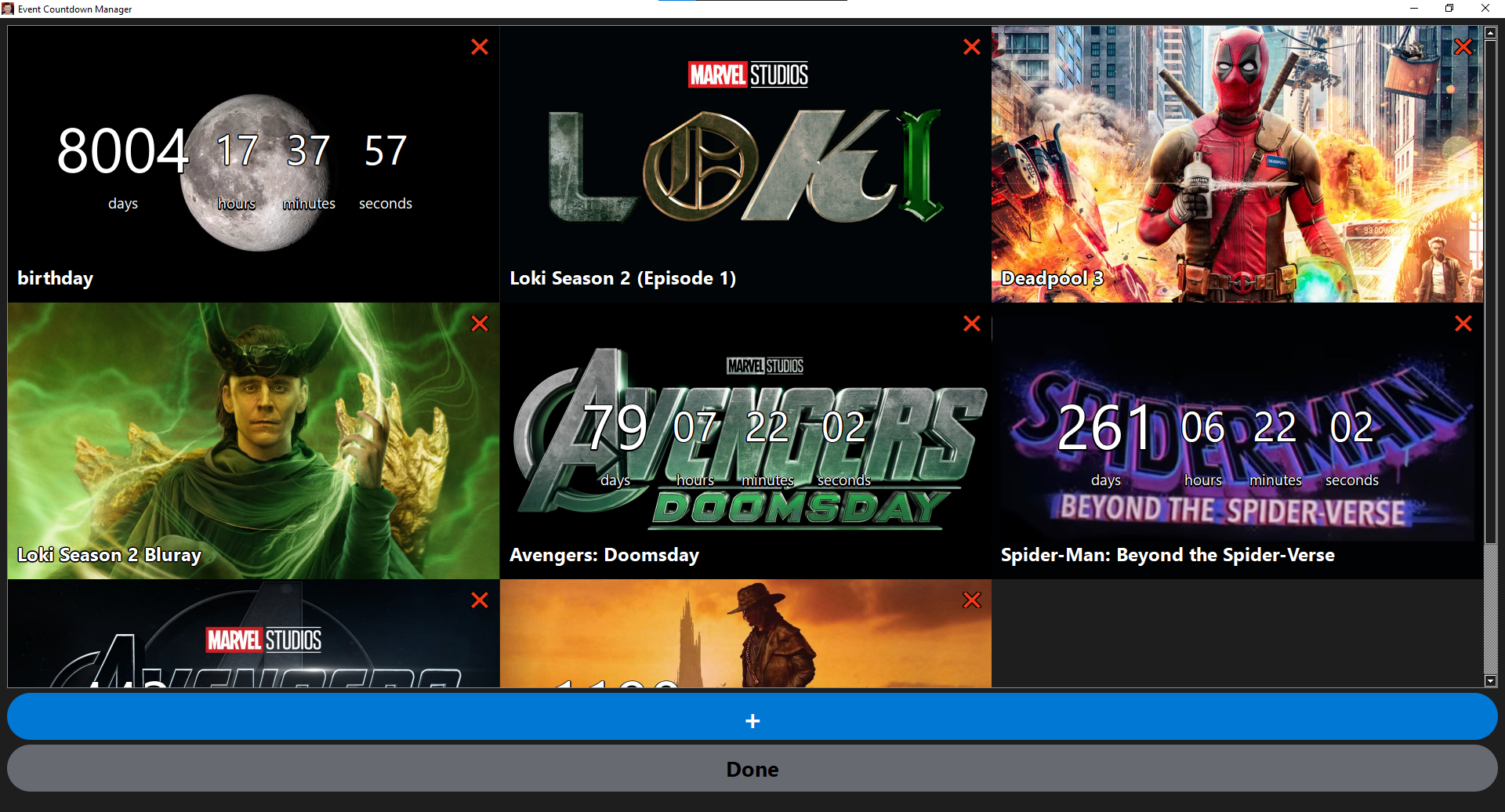This screenshot has height=812, width=1505.
Task: Click the 17 hours value on birthday
Action: [x=237, y=150]
